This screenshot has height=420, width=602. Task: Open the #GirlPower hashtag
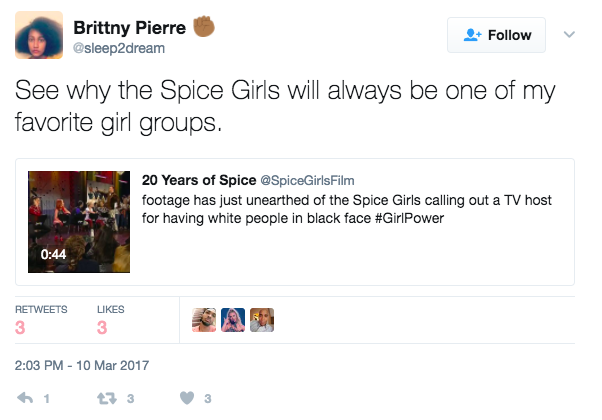[409, 218]
